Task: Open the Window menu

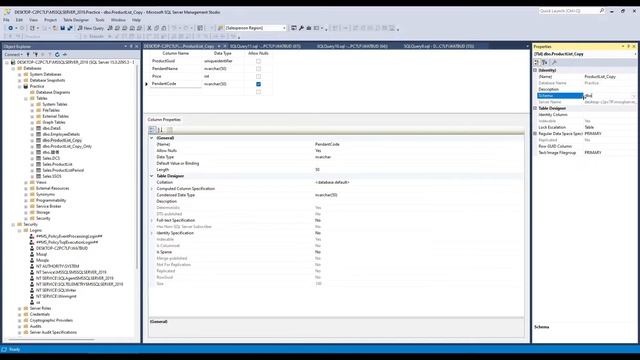Action: click(118, 20)
